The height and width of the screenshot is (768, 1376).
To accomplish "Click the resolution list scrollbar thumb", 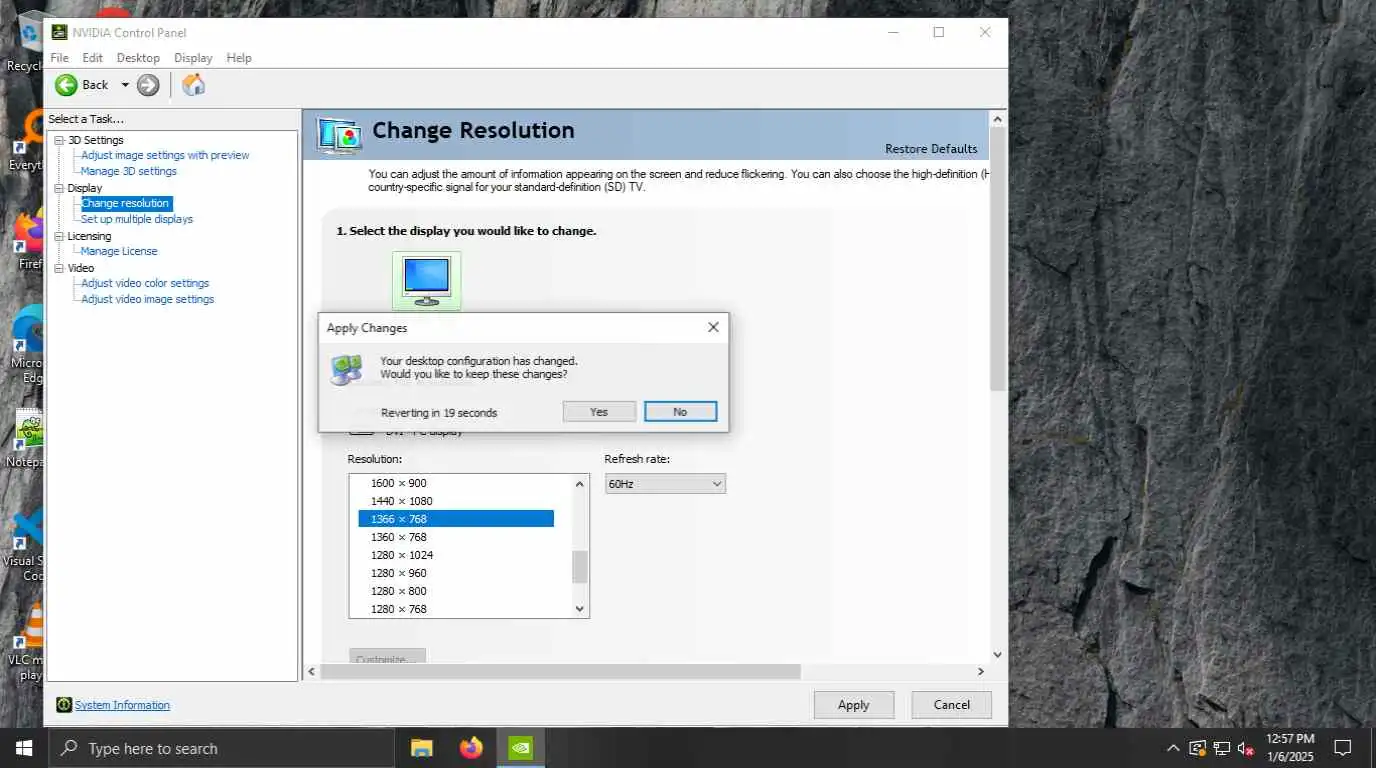I will click(x=579, y=567).
